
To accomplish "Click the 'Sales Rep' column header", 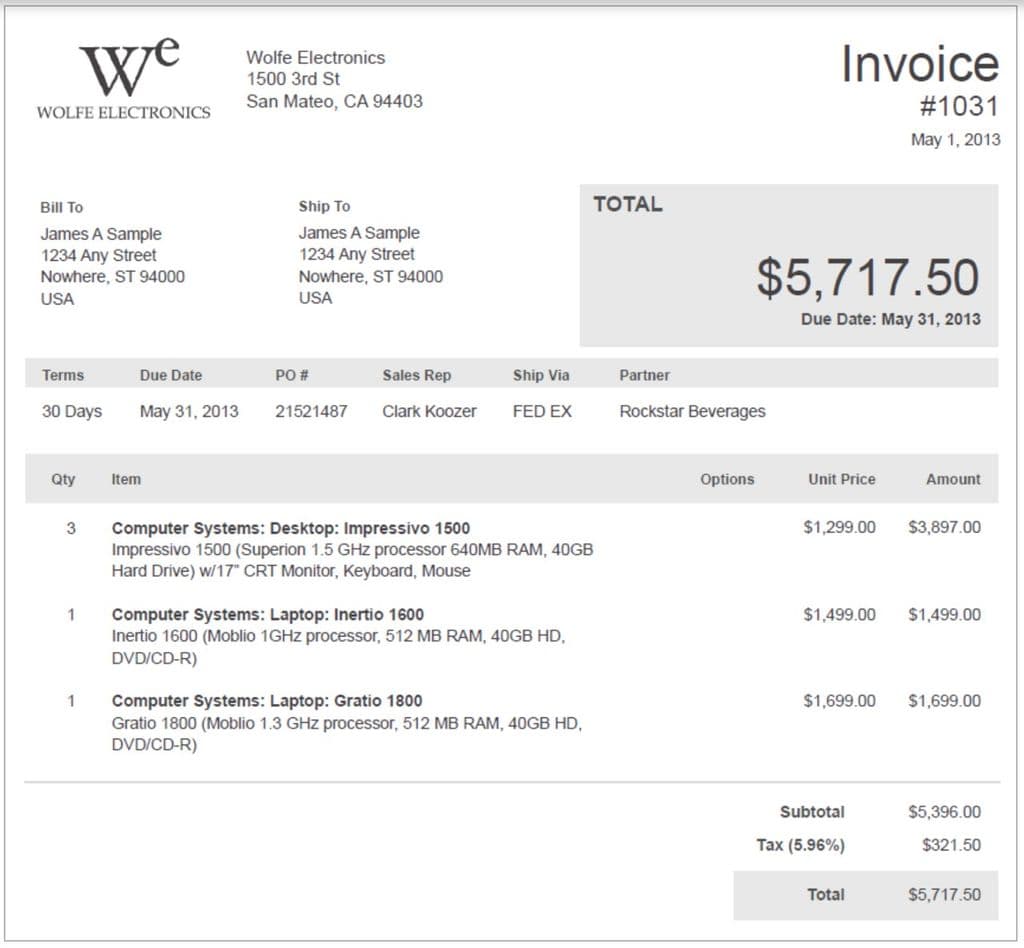I will tap(417, 375).
